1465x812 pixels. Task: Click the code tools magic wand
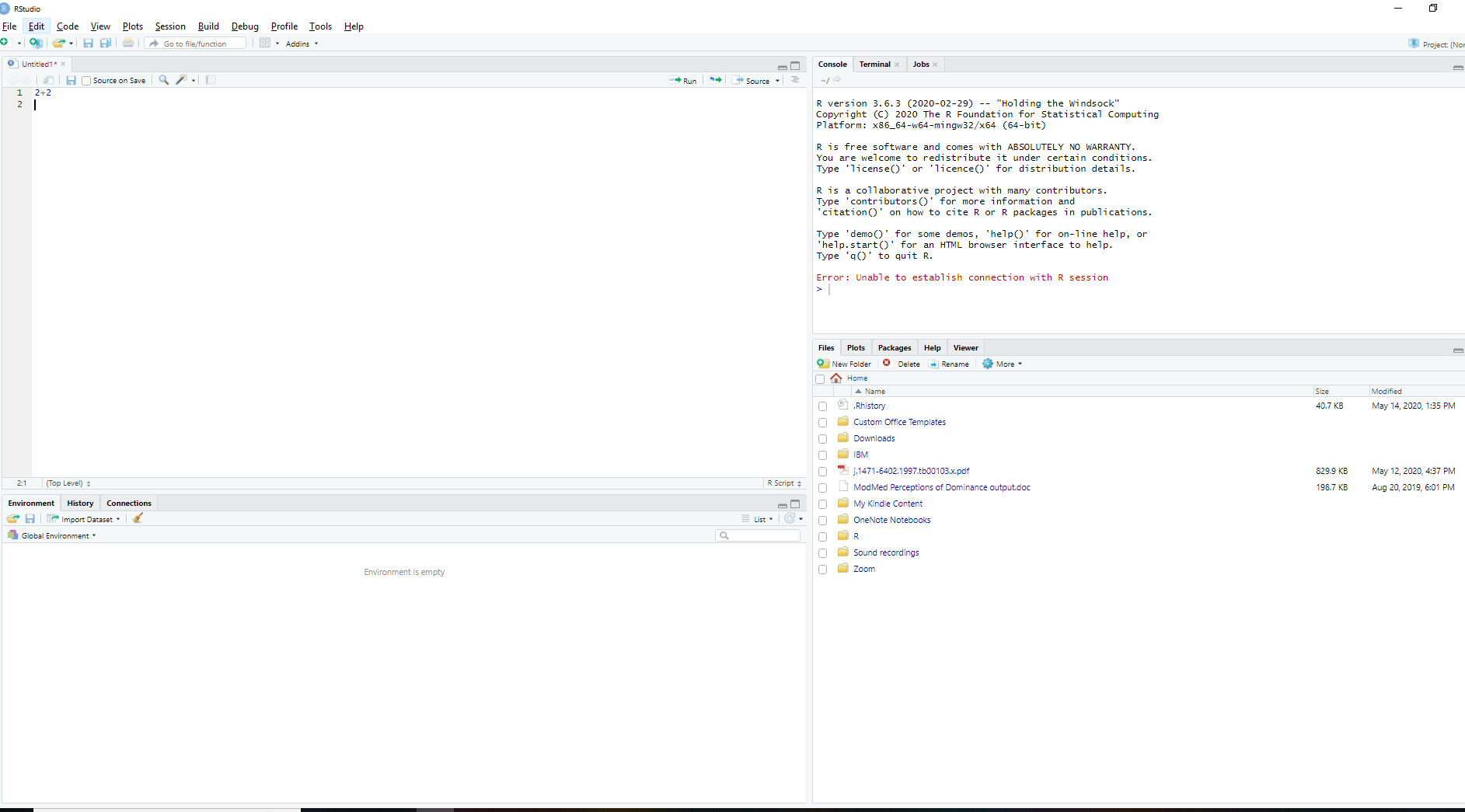[x=181, y=80]
